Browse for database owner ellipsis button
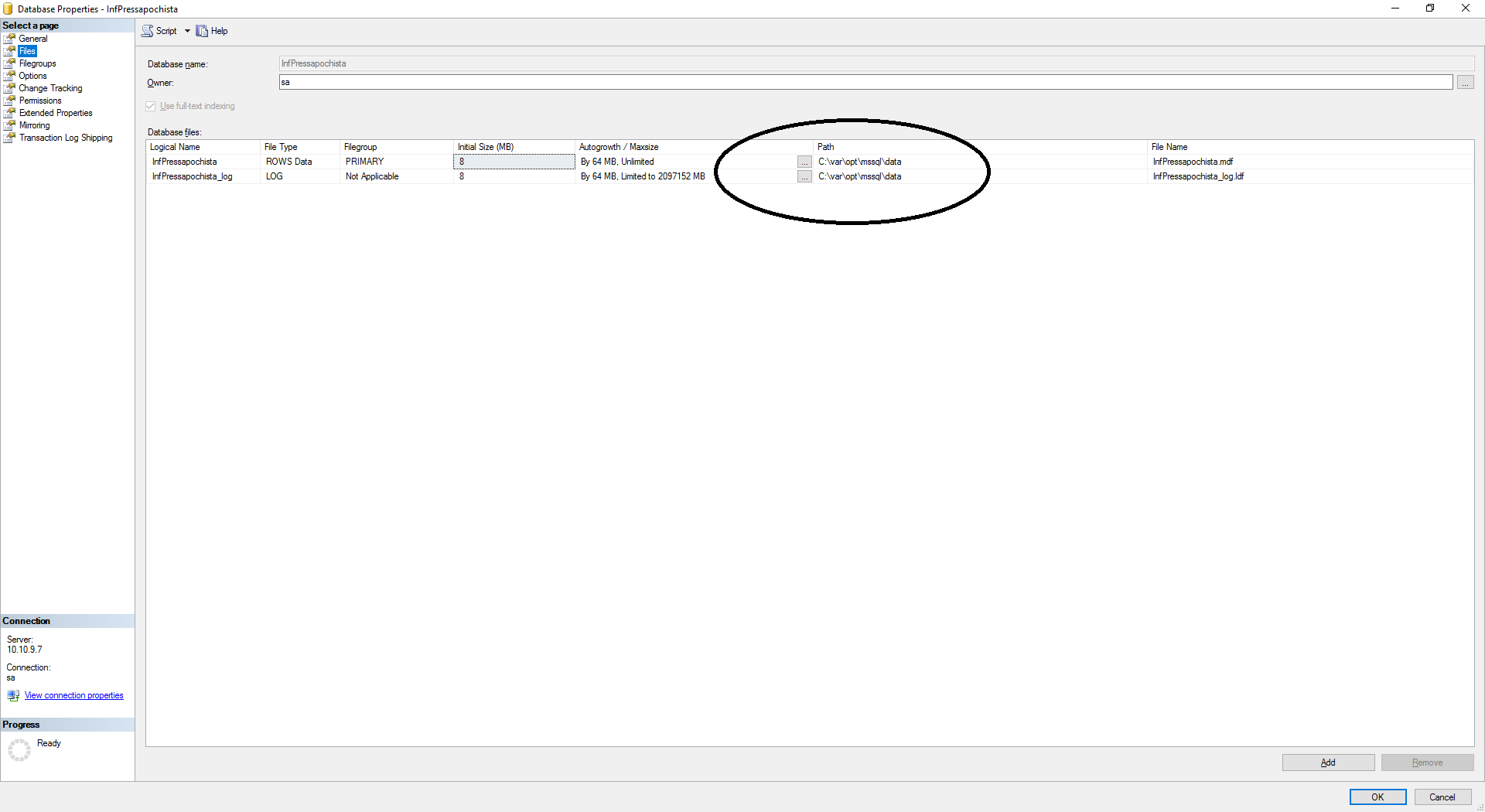 1465,83
